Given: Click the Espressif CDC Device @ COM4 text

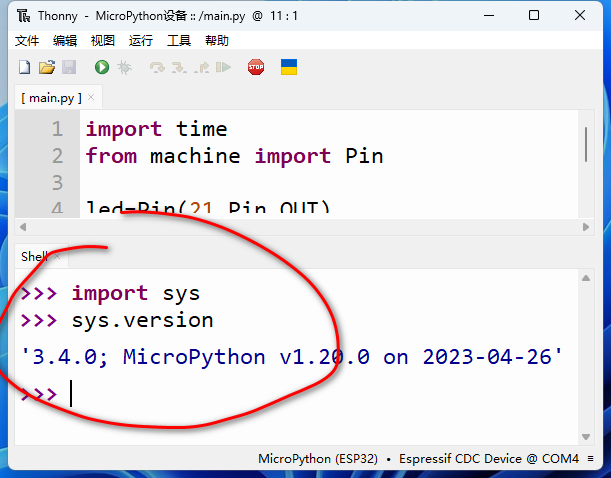Looking at the screenshot, I should click(x=489, y=459).
